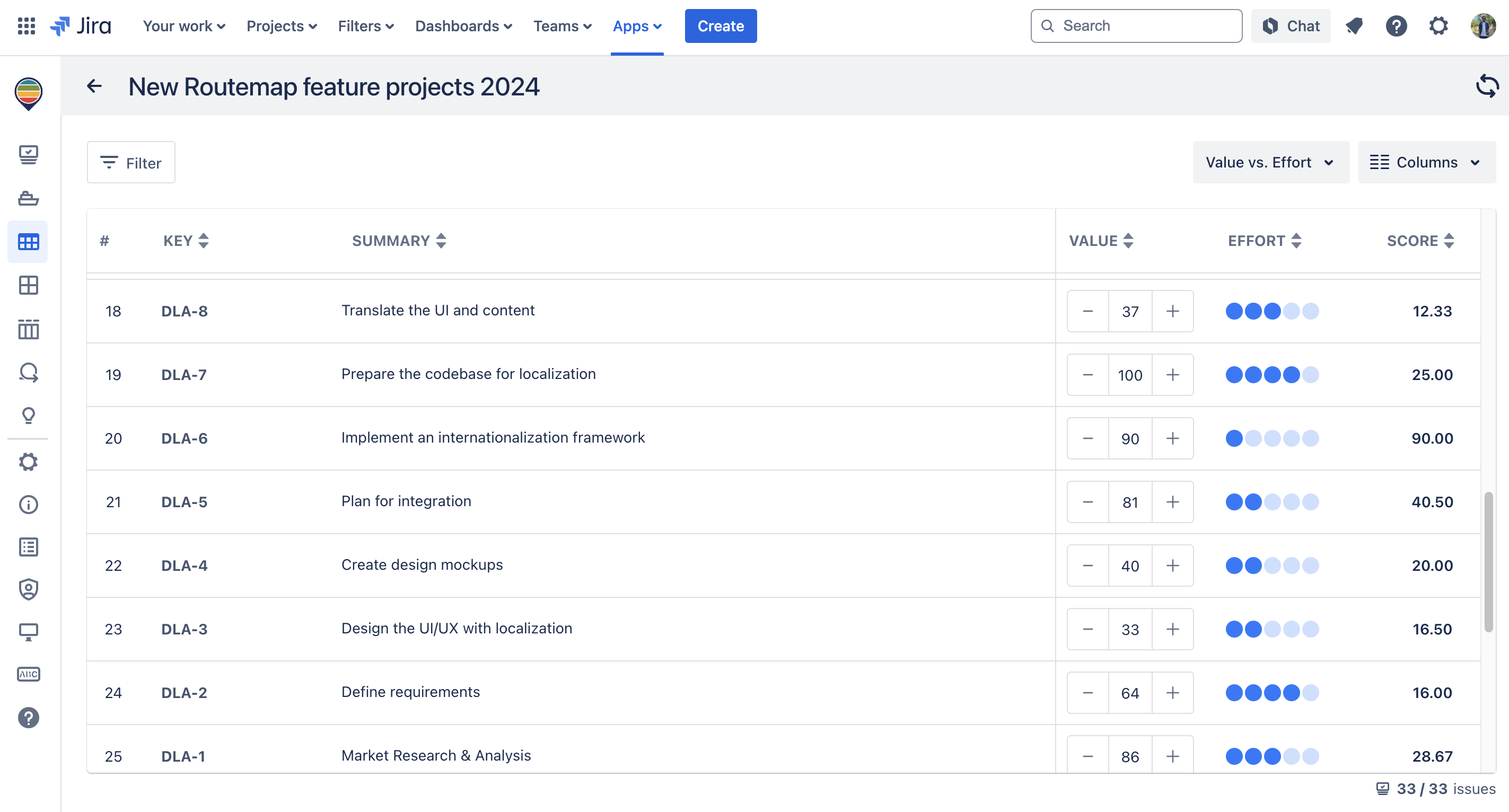1509x812 pixels.
Task: Set third effort dot for DLA-6
Action: click(1273, 438)
